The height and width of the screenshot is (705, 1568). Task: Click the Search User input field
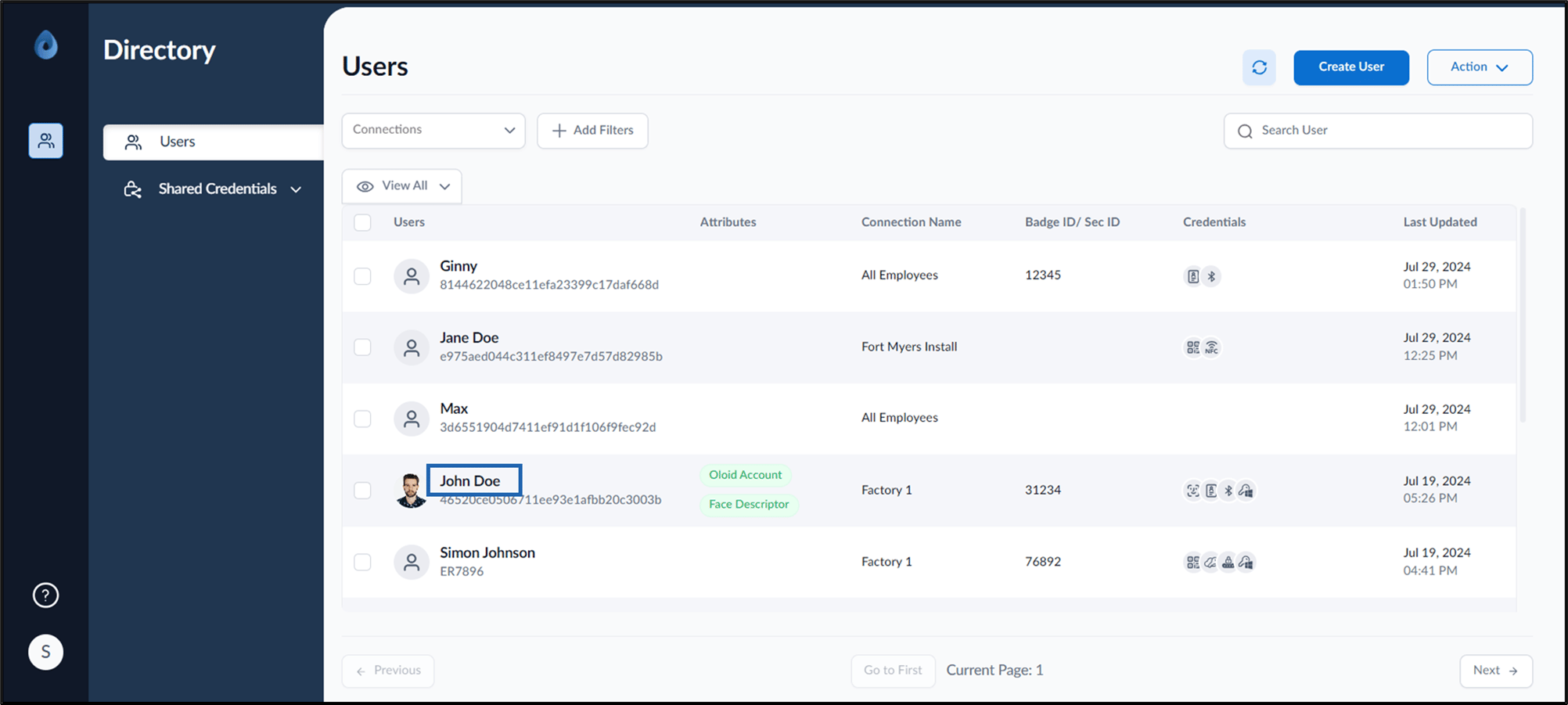[x=1378, y=131]
